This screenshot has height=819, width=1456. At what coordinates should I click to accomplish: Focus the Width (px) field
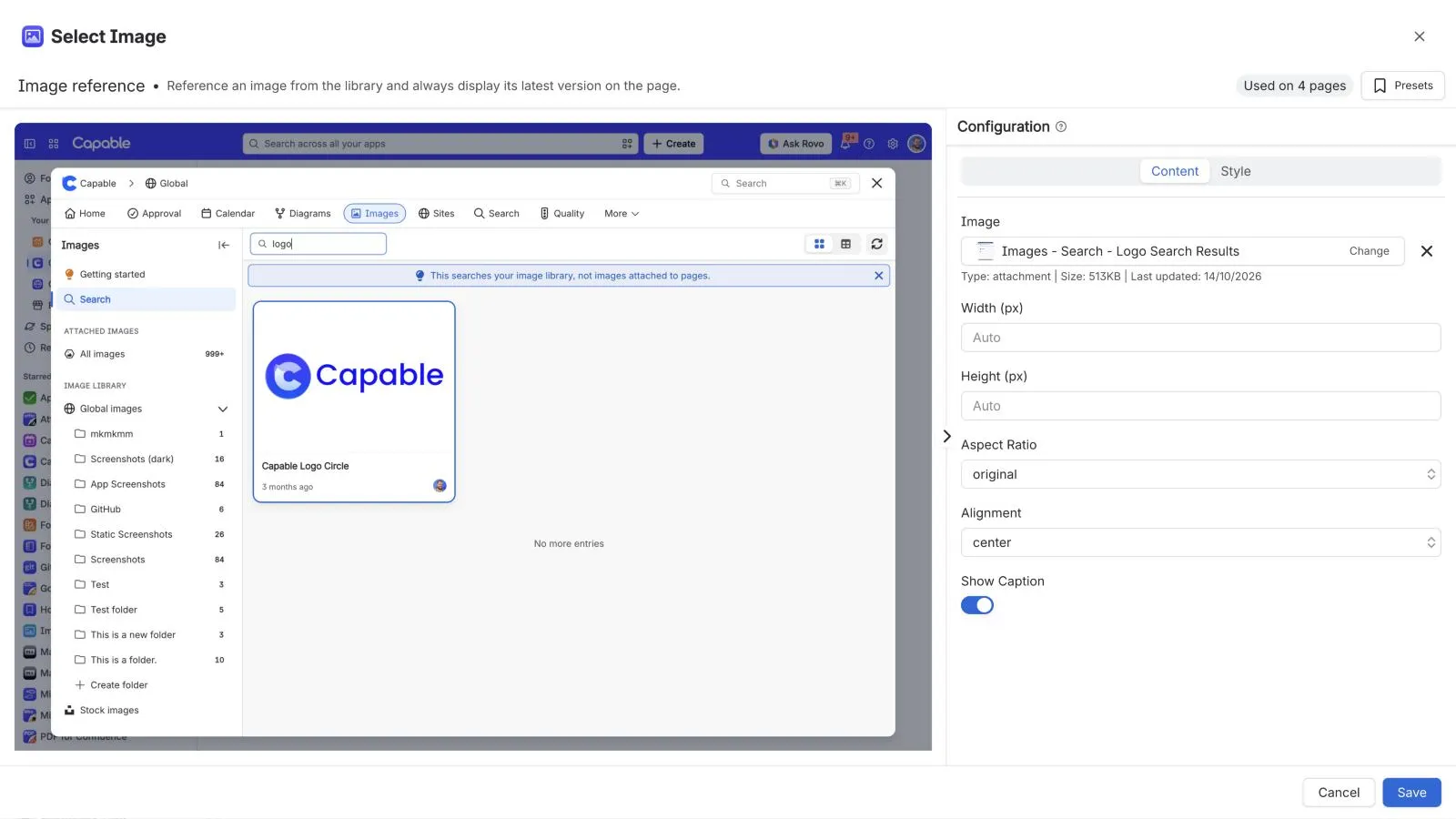tap(1200, 338)
